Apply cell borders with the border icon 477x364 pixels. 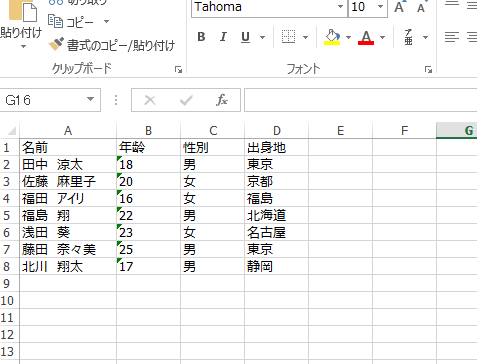(288, 37)
